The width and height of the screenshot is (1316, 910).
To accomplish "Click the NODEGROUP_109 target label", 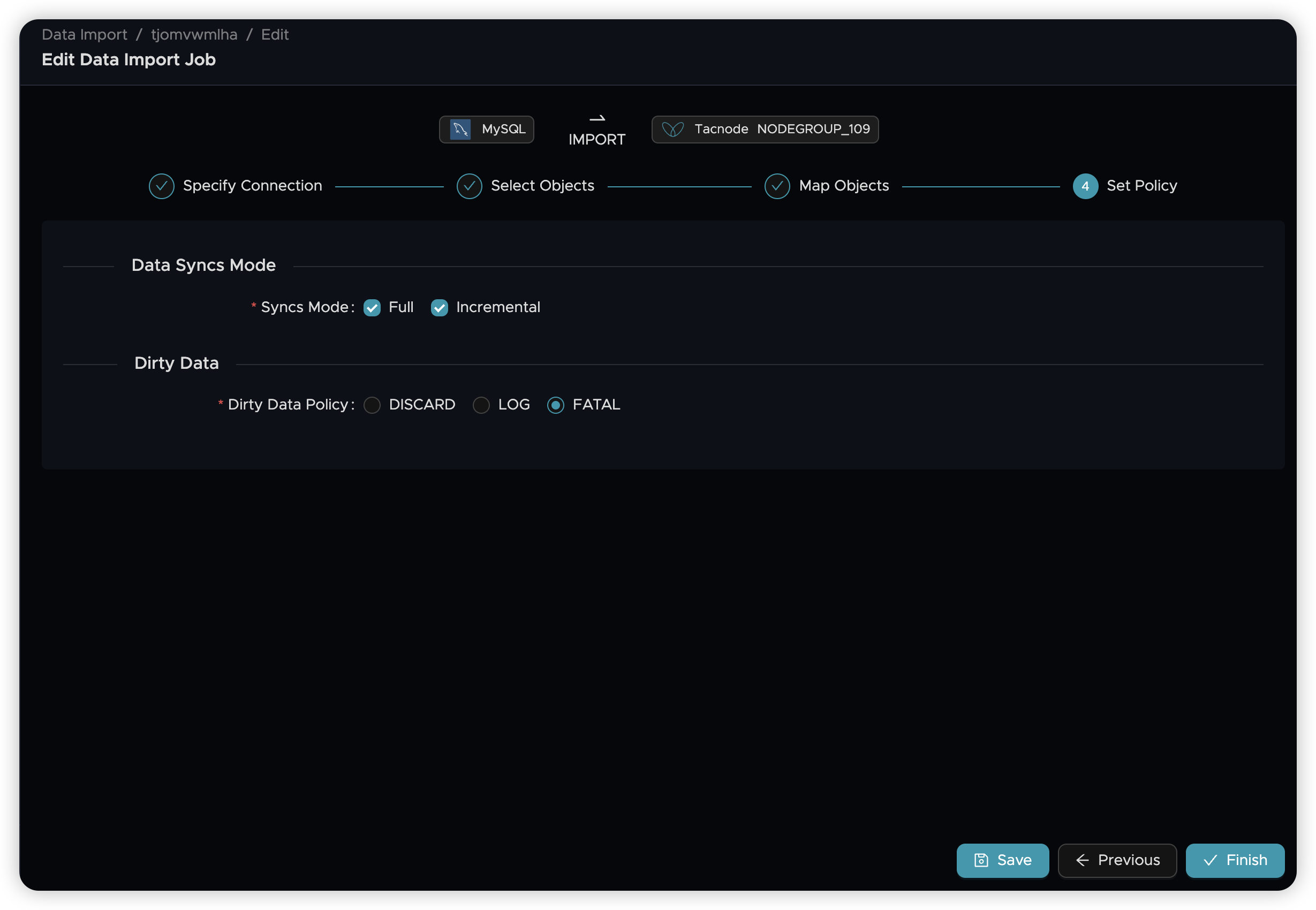I will coord(813,130).
